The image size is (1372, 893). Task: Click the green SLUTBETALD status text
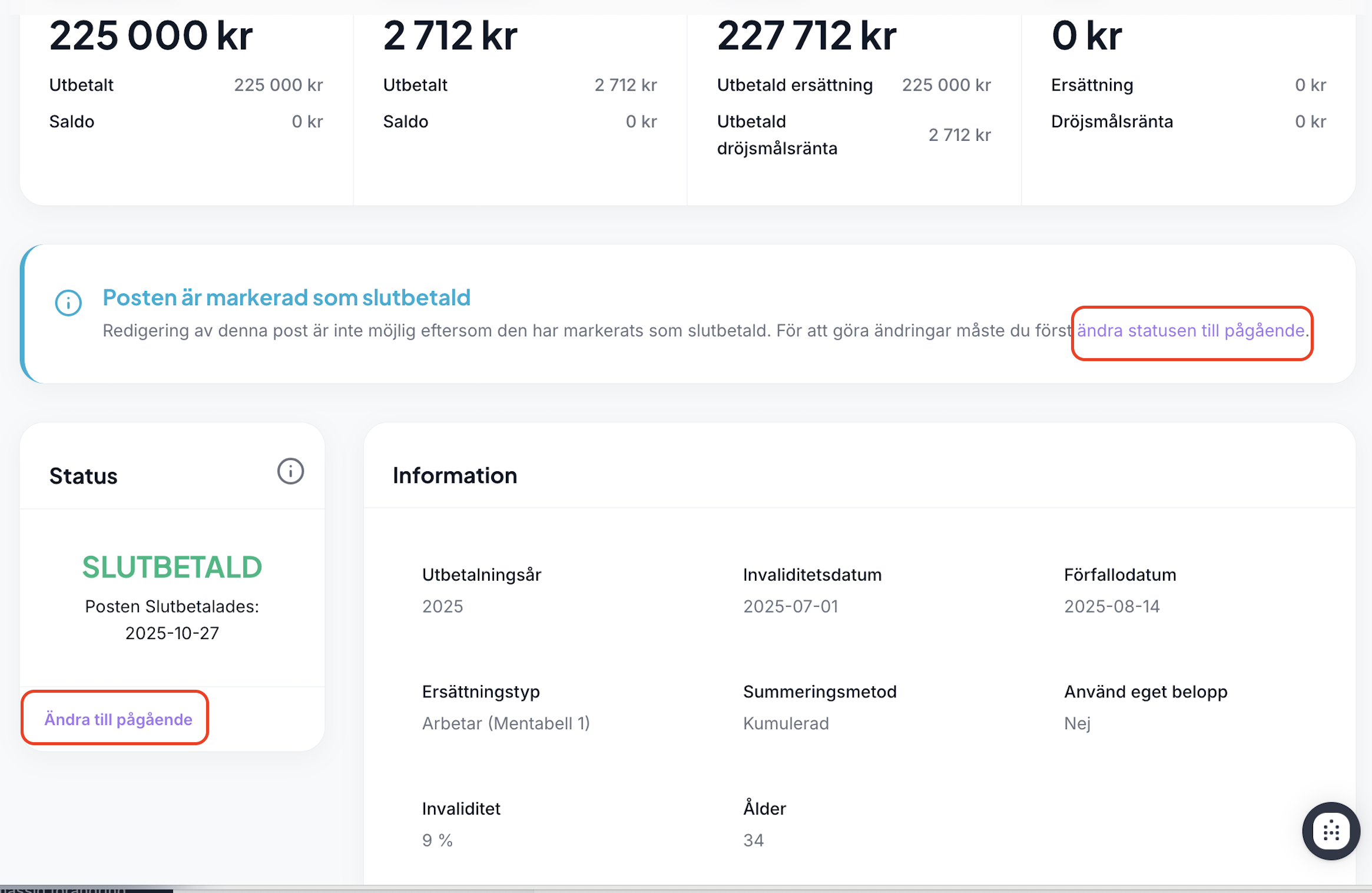pyautogui.click(x=172, y=567)
